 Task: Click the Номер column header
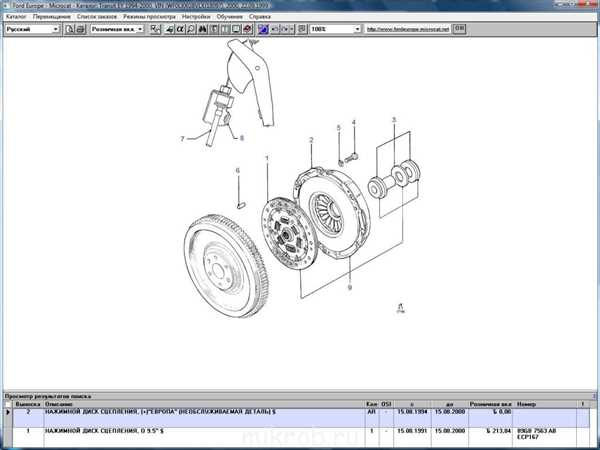(x=546, y=404)
